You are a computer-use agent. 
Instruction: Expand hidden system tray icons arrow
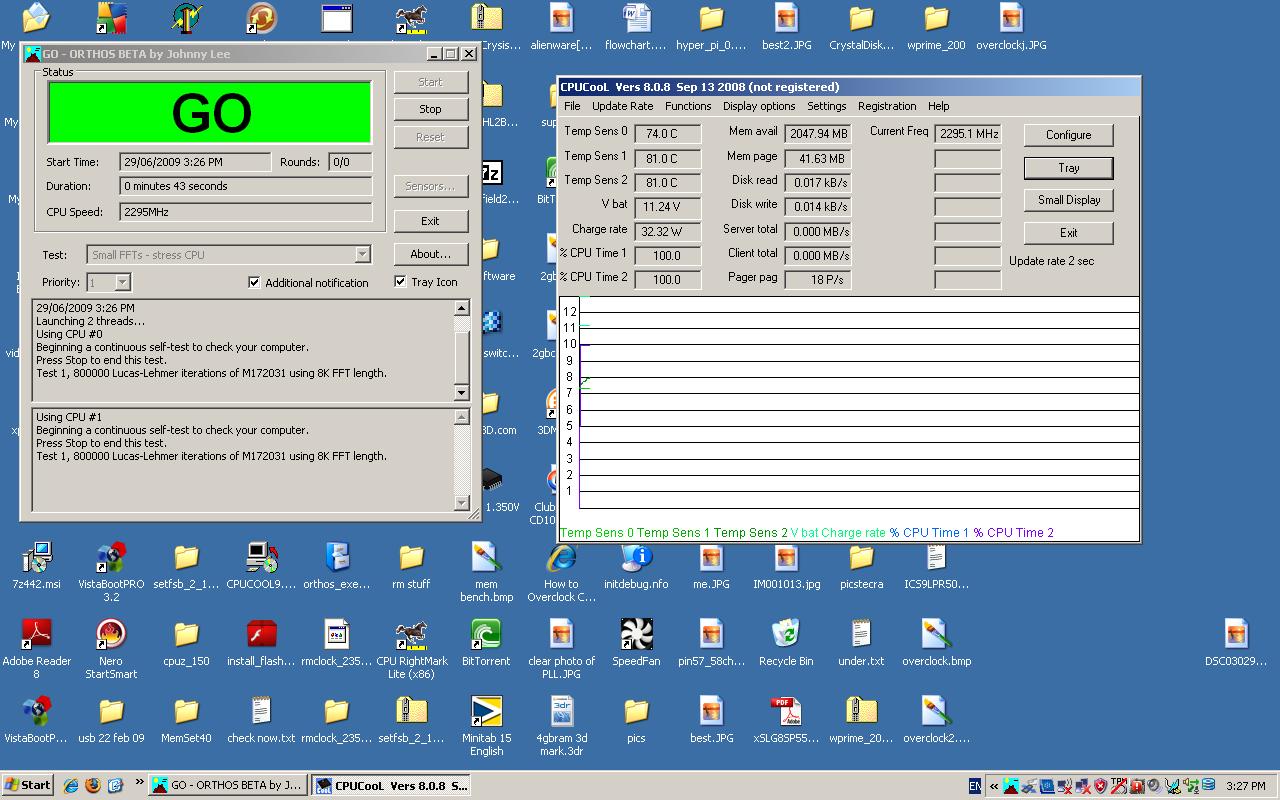point(993,786)
